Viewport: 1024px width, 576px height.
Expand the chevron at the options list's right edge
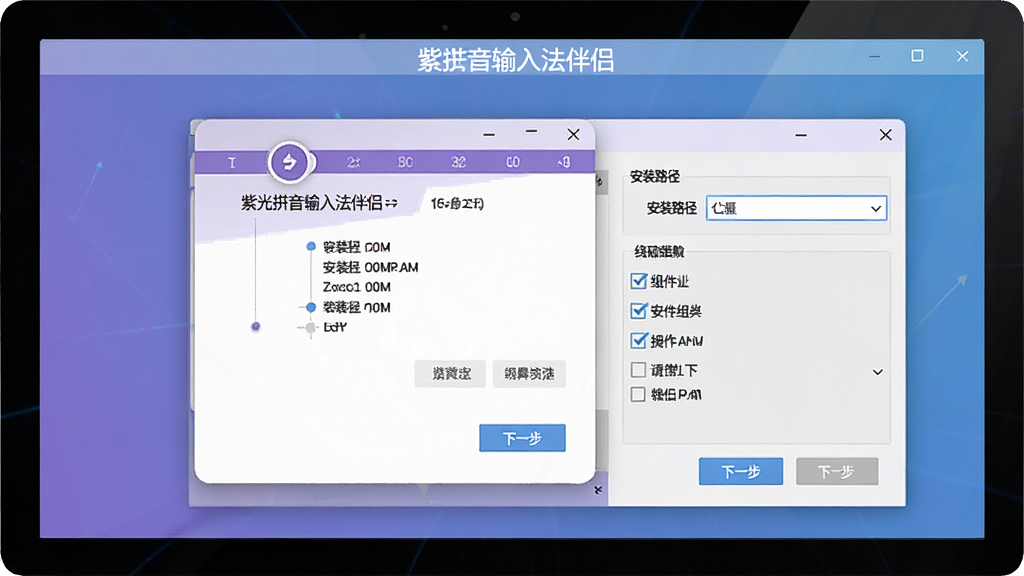click(878, 372)
